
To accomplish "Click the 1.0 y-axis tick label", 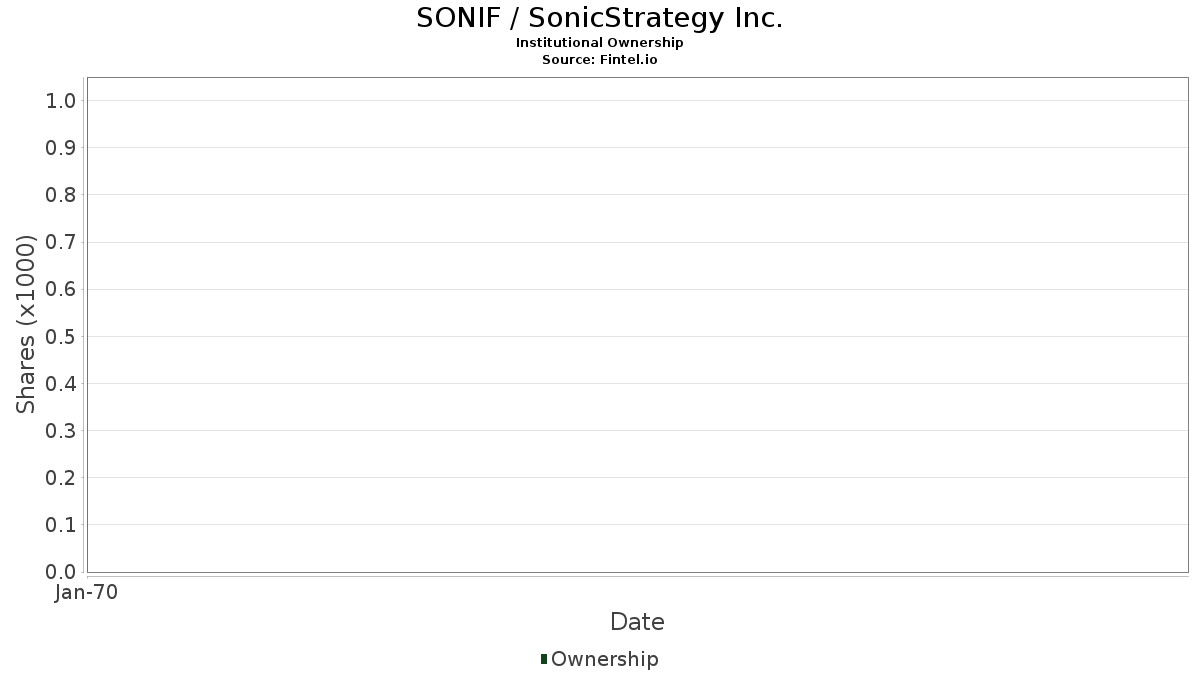I will point(61,100).
